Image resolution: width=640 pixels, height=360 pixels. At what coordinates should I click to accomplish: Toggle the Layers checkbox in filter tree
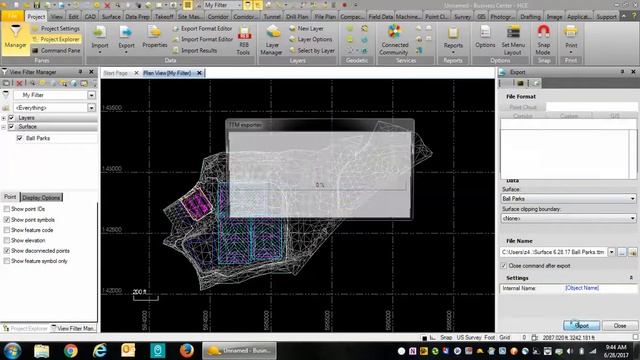11,118
